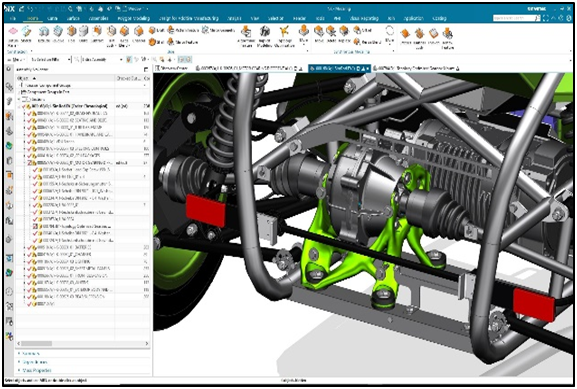
Task: Click the navigator maximize icon above tree
Action: (146, 69)
